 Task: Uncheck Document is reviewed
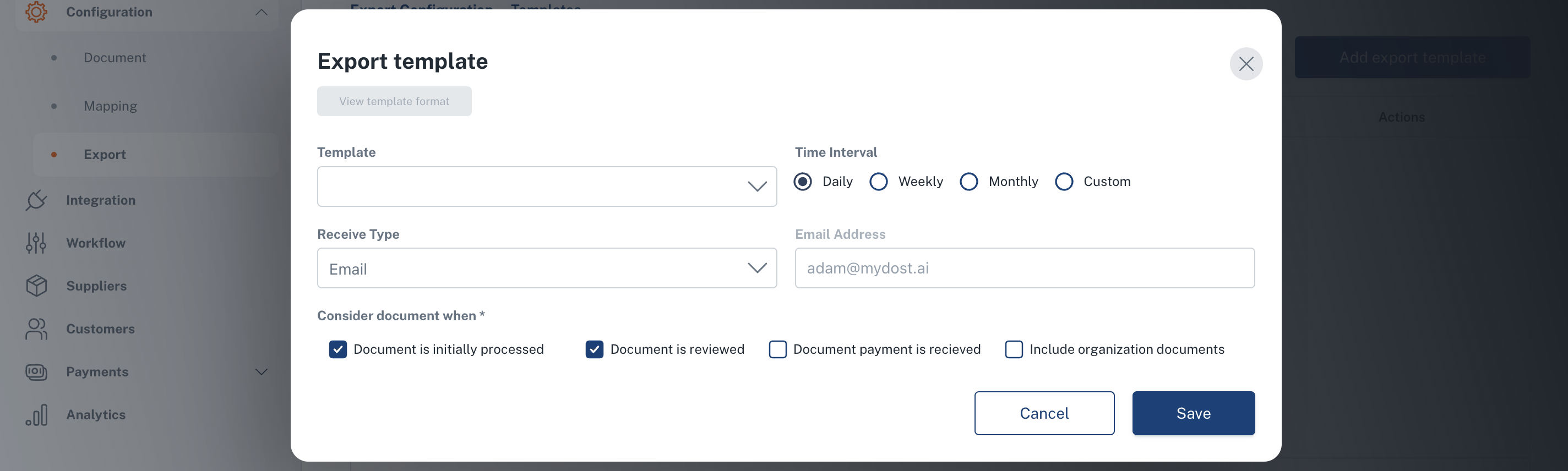[594, 349]
